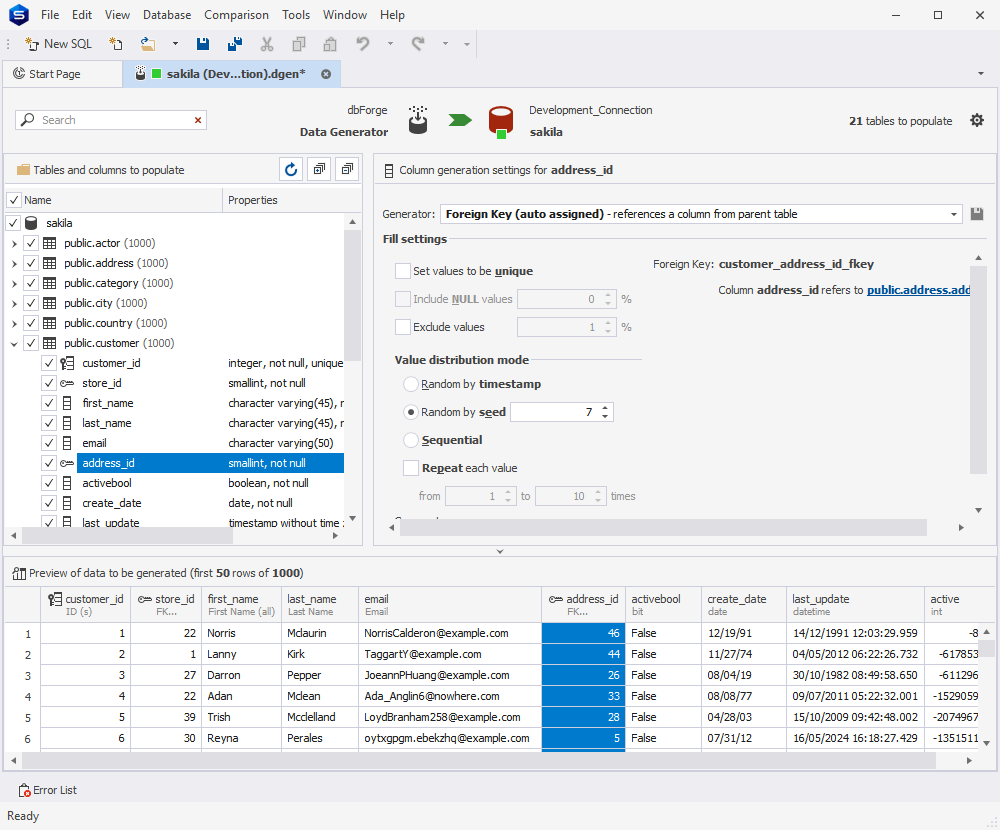The height and width of the screenshot is (830, 1000).
Task: Select the customer_id column row
Action: point(210,363)
